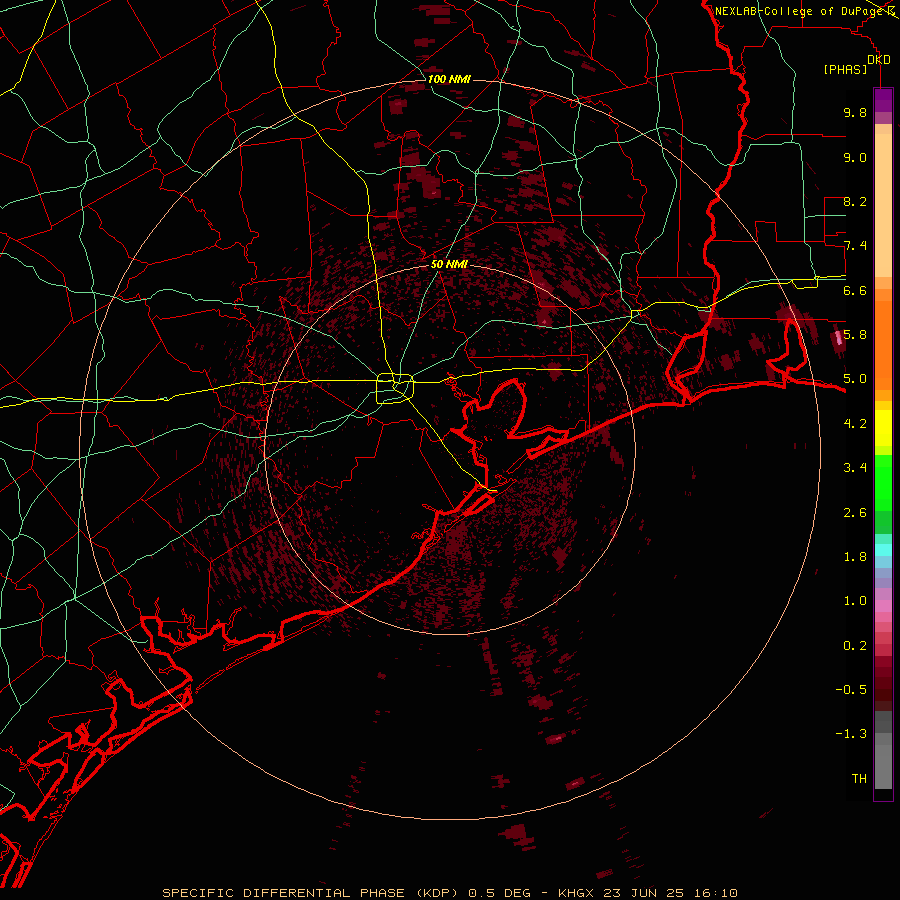
Task: Click the purple top segment of color bar
Action: pos(883,100)
